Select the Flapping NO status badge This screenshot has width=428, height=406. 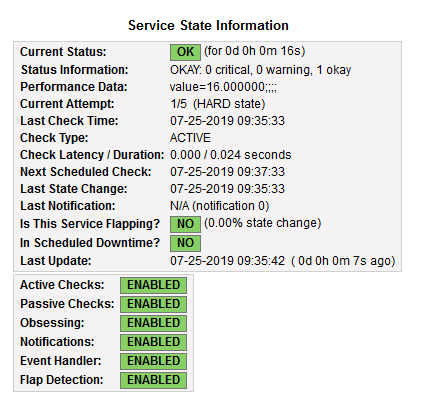point(185,224)
